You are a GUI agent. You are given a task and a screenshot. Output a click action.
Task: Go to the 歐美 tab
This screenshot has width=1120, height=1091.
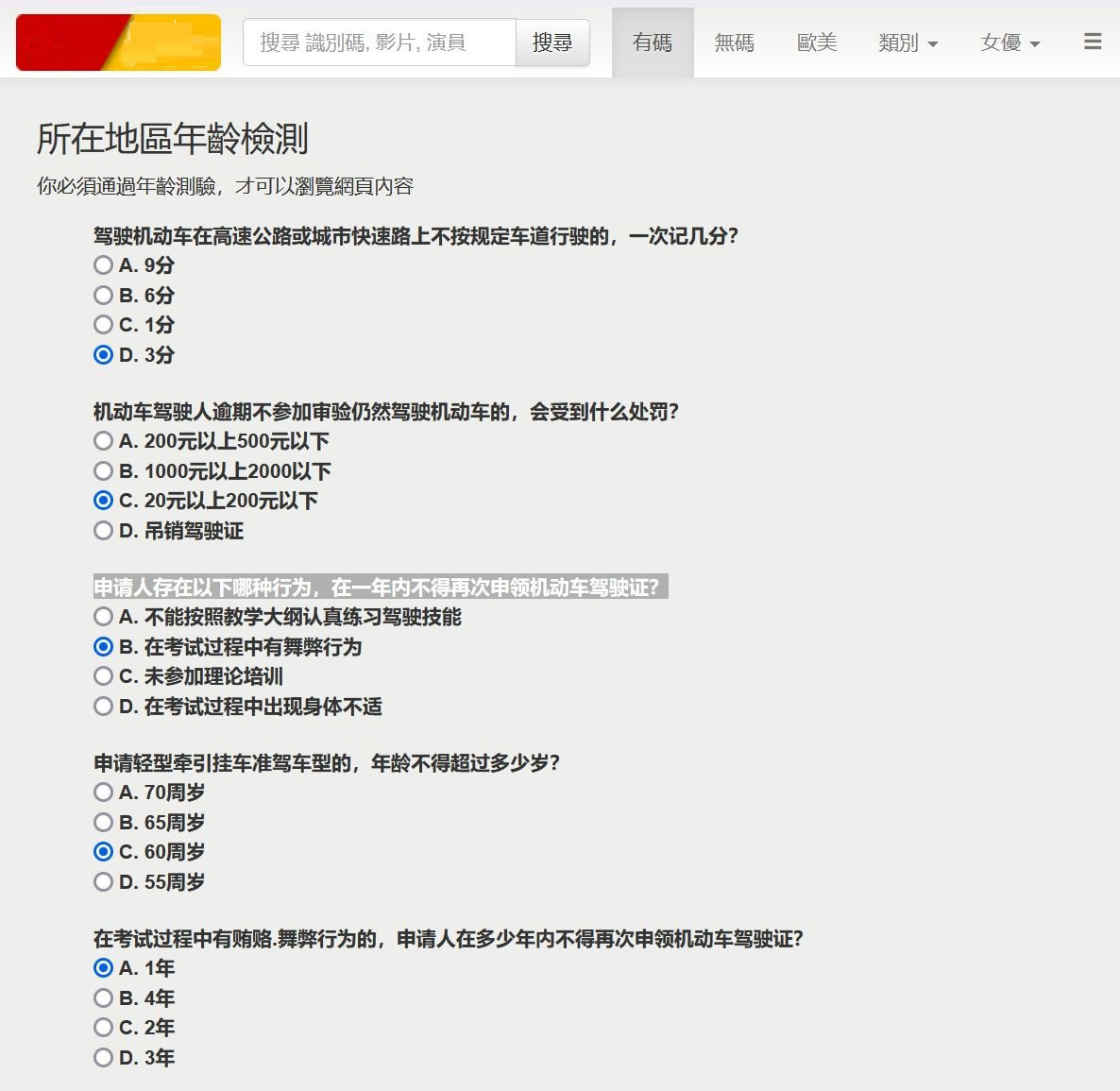click(x=817, y=43)
